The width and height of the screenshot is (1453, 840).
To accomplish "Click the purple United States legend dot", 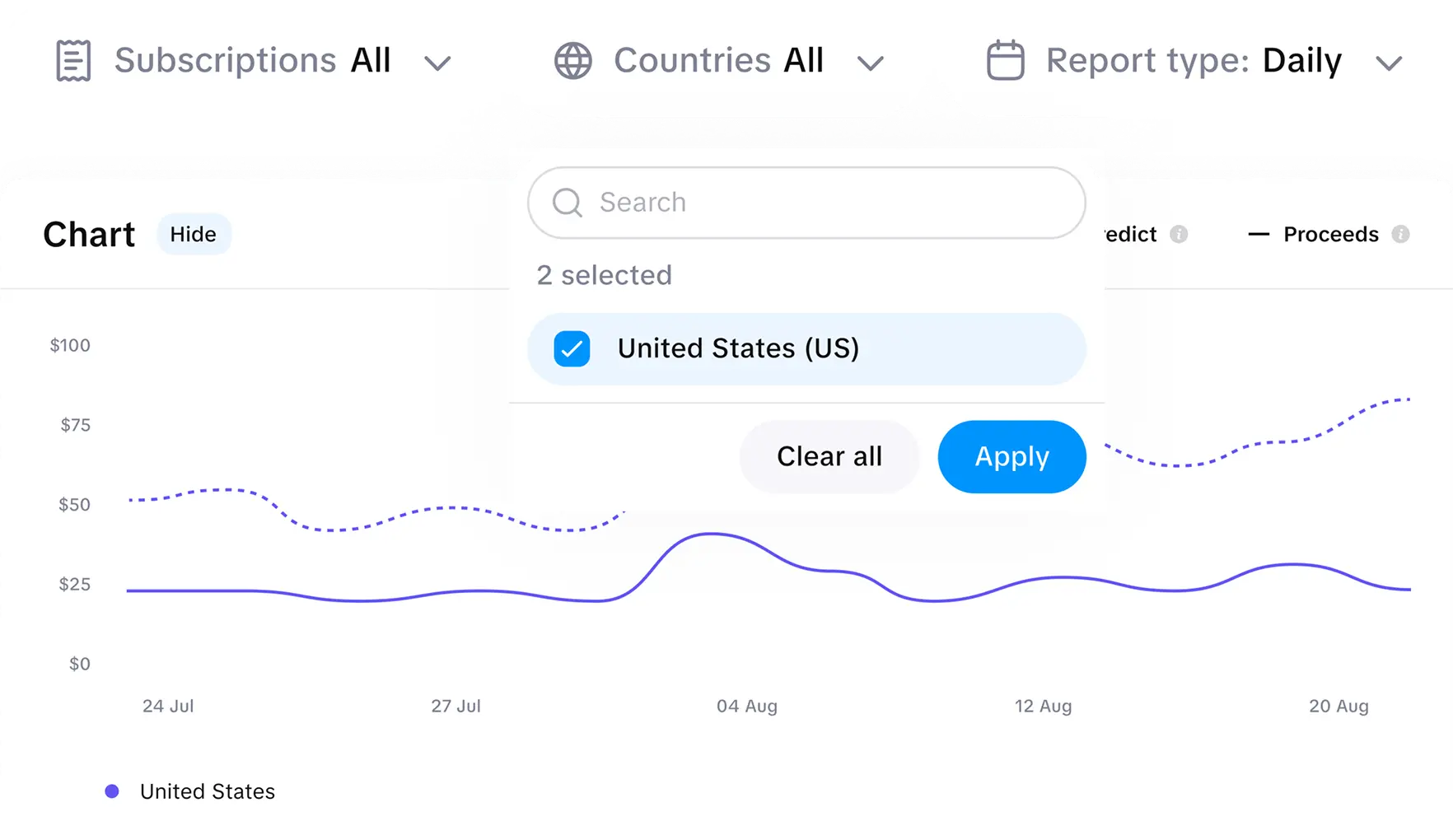I will [112, 791].
